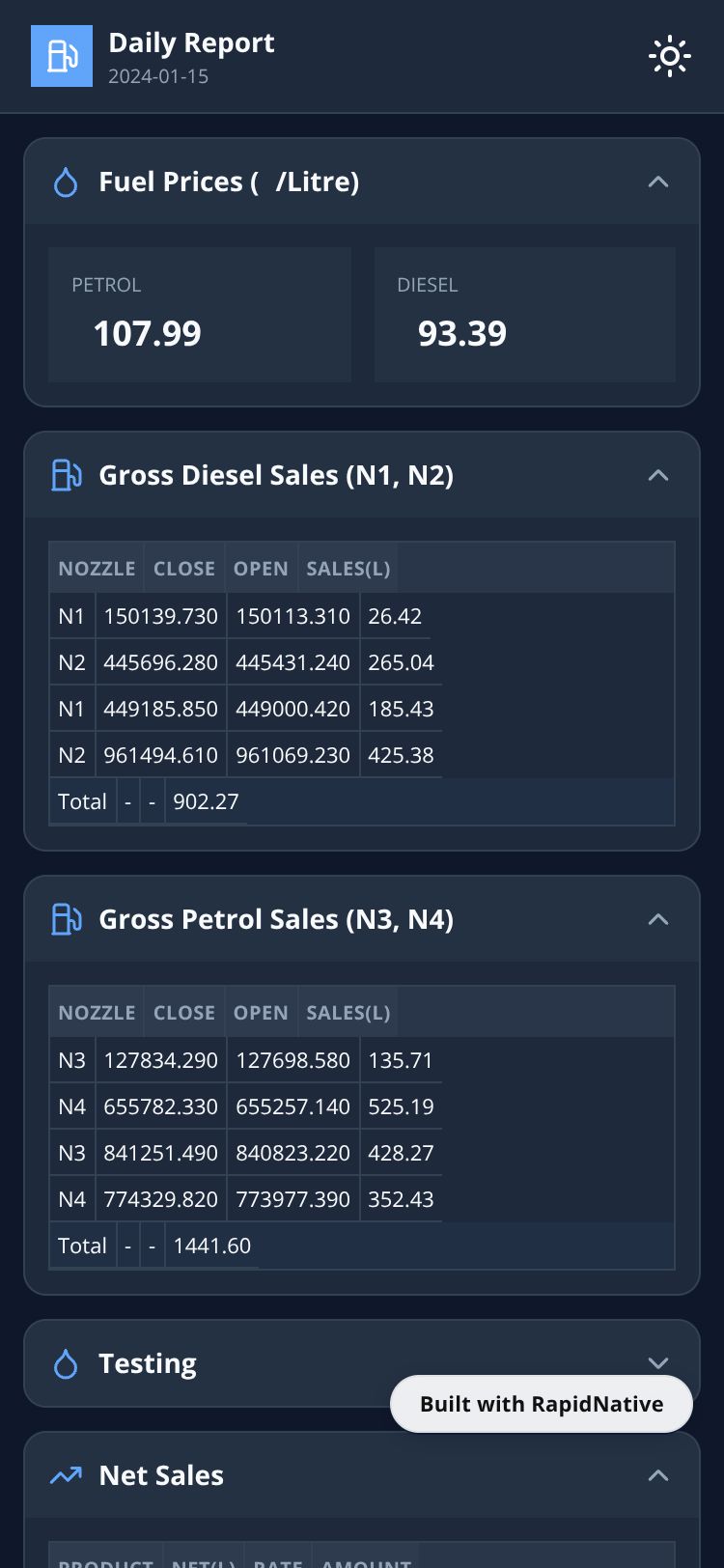Click the fuel pump app logo

(x=62, y=56)
